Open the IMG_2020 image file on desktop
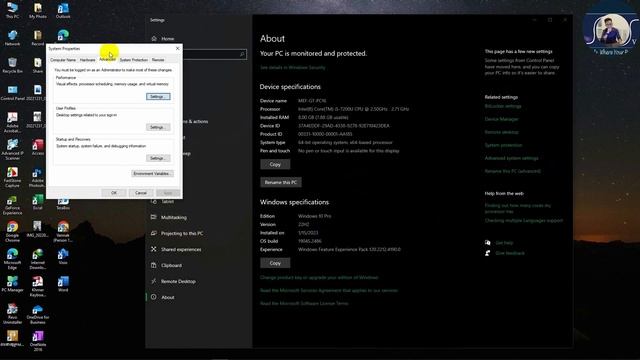The width and height of the screenshot is (640, 360). click(38, 229)
